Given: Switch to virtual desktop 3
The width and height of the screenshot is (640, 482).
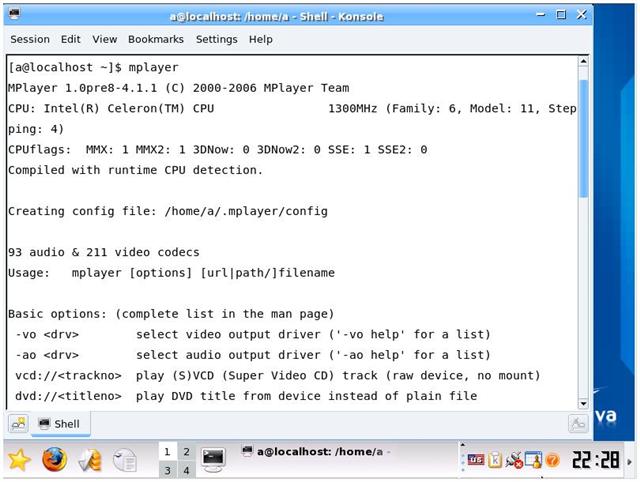Looking at the screenshot, I should tap(167, 470).
